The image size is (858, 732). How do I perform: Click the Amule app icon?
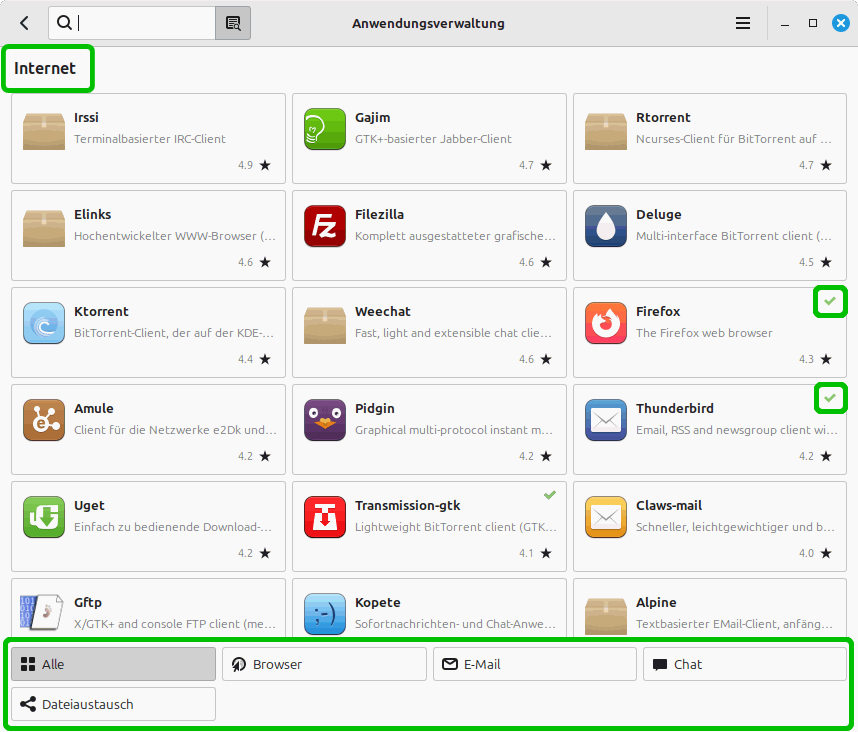tap(43, 420)
